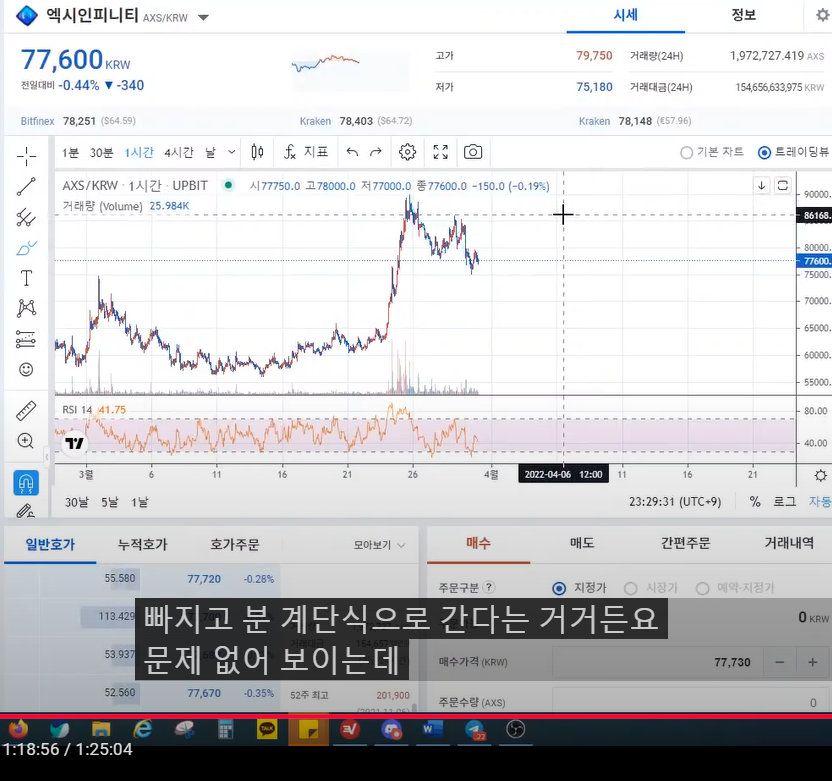Take a chart snapshot with camera

[x=473, y=152]
